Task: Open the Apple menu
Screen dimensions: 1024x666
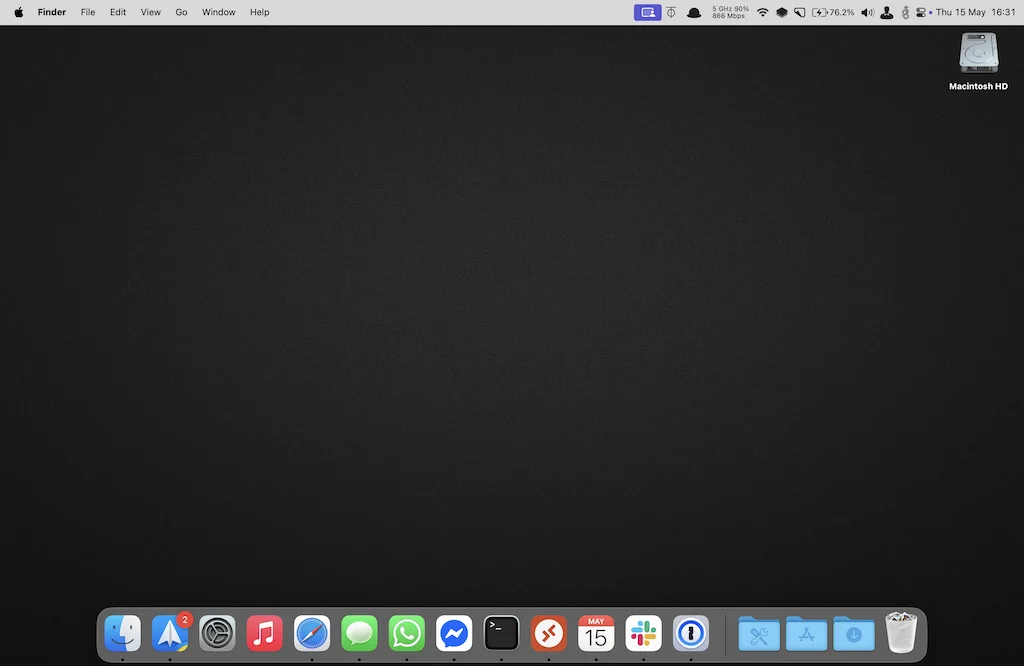Action: [19, 12]
